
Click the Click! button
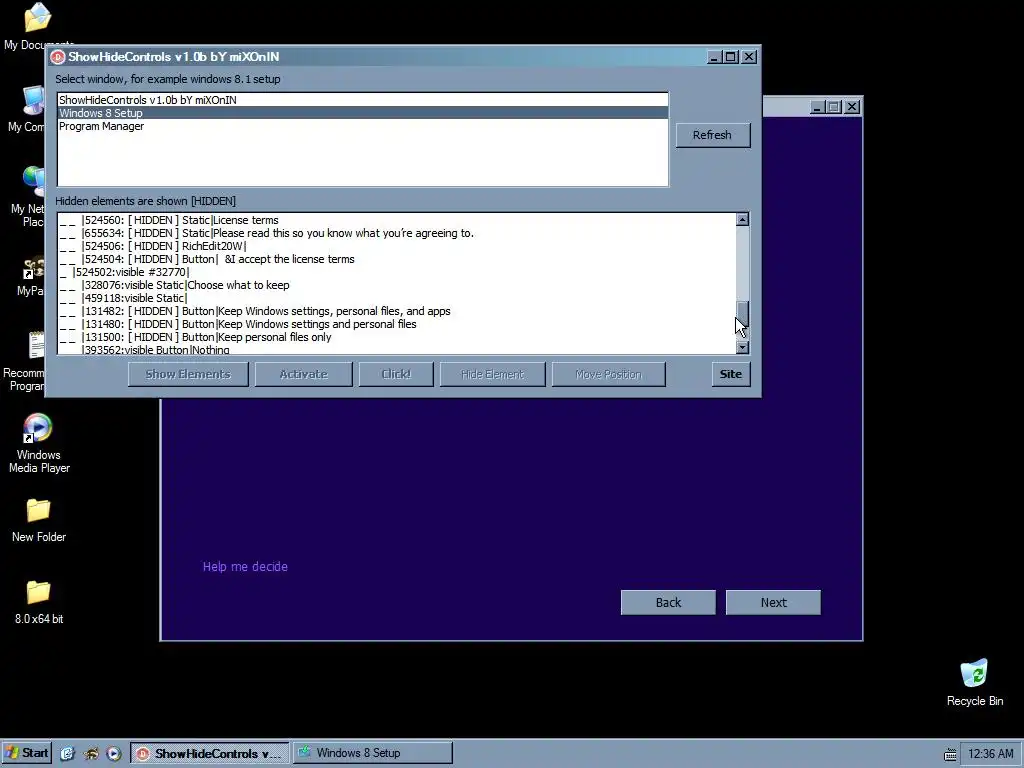[396, 374]
